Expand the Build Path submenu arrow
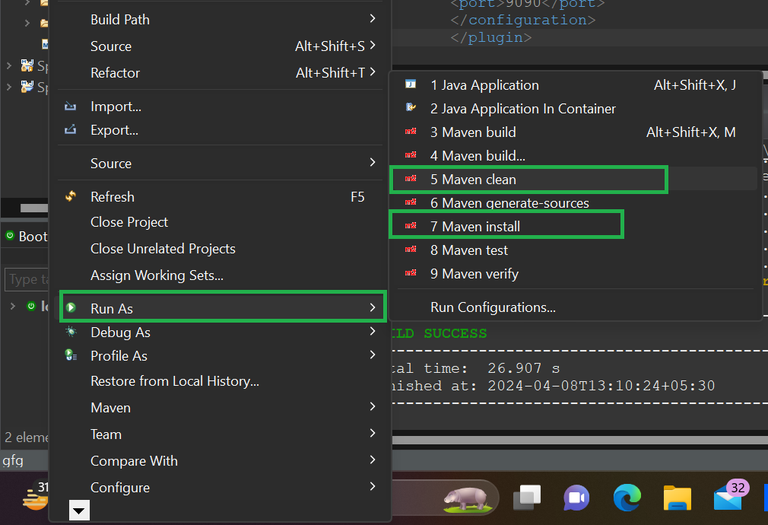 (372, 19)
